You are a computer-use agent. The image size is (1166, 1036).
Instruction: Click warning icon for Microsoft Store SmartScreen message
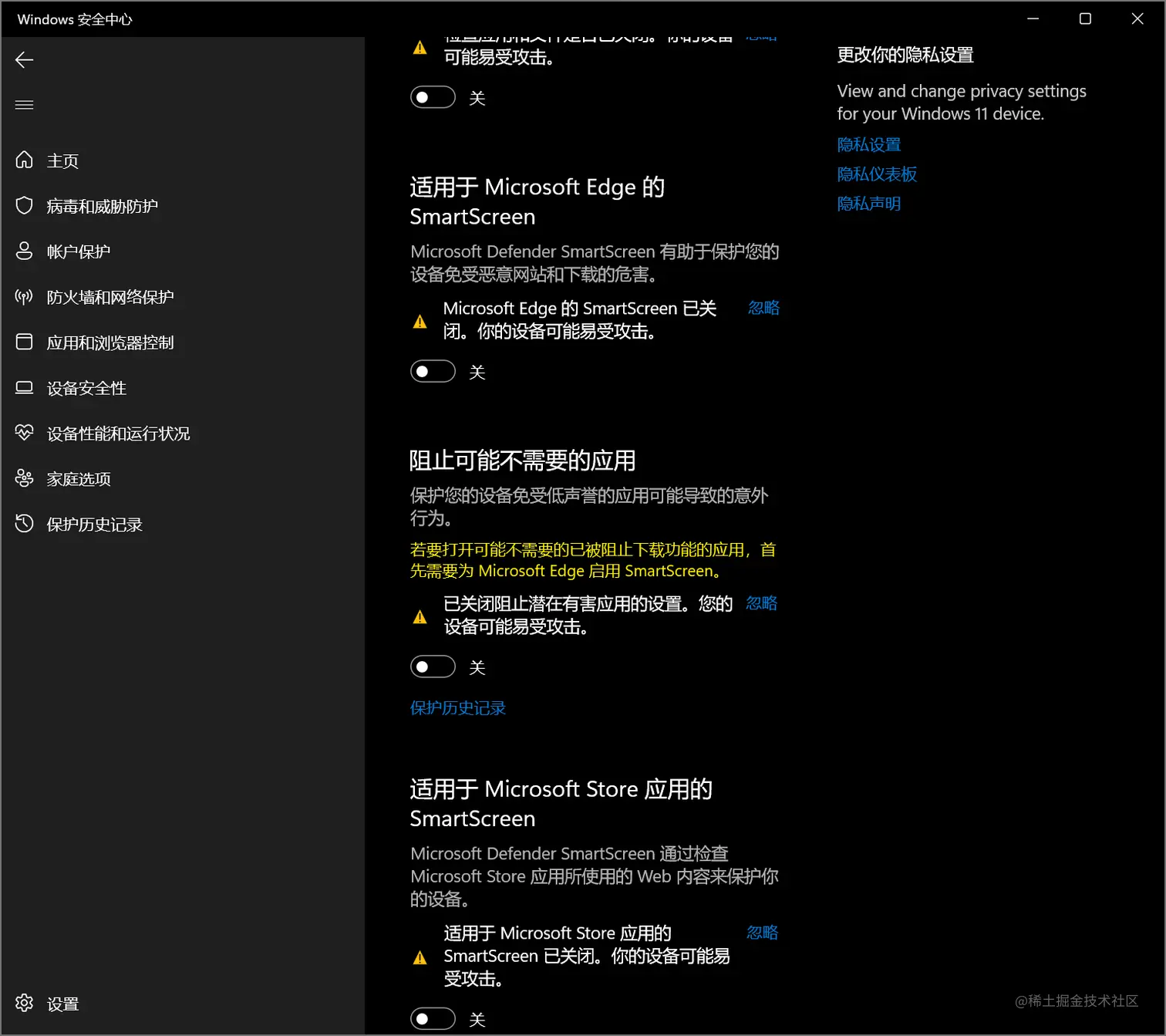click(420, 958)
